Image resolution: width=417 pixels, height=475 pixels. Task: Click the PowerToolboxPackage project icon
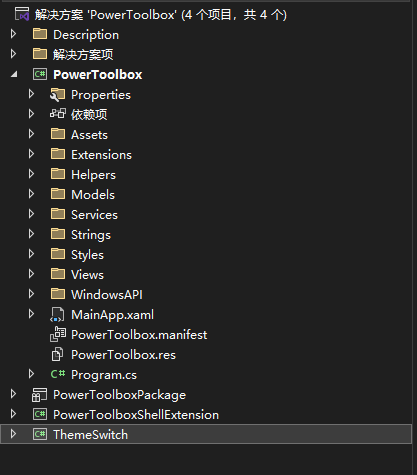click(x=39, y=395)
